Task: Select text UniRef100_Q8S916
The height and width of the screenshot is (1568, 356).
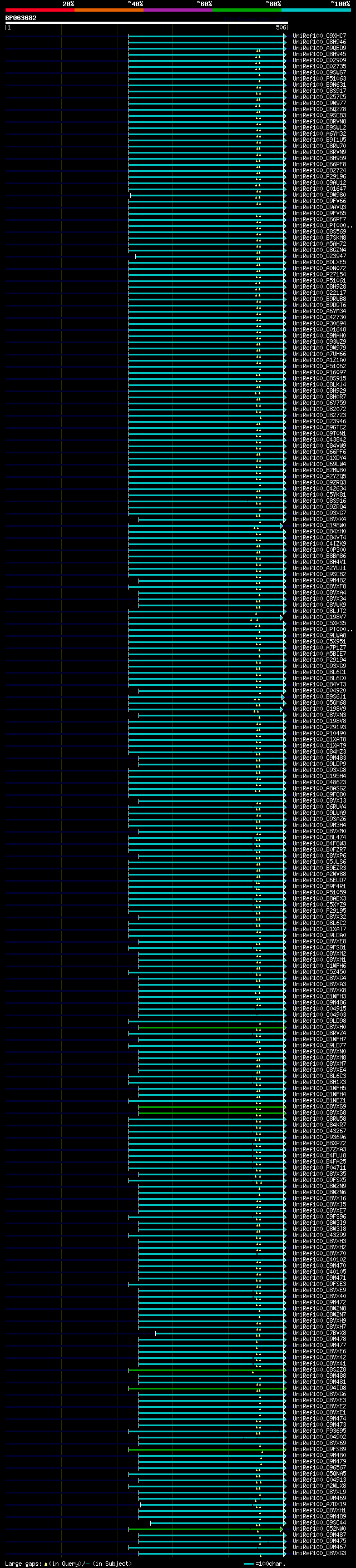Action: (x=319, y=501)
